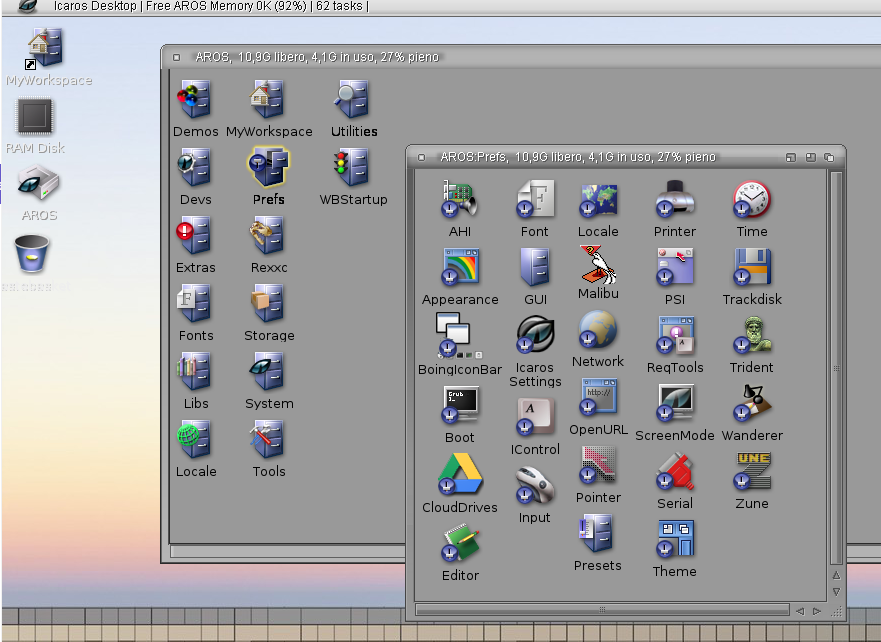
Task: Click the zoom gadget of AROS:Prefs window
Action: pyautogui.click(x=810, y=157)
